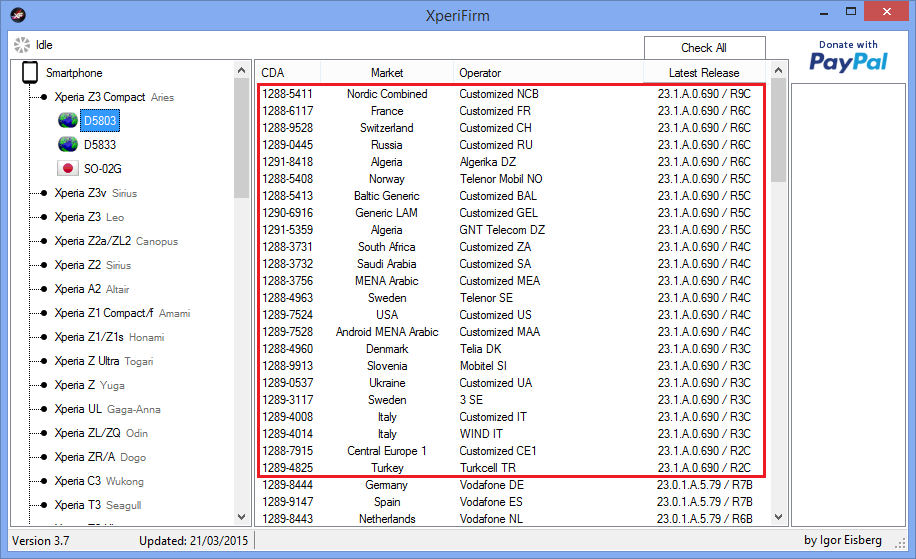
Task: Select the Turkcell TR row
Action: pos(511,467)
